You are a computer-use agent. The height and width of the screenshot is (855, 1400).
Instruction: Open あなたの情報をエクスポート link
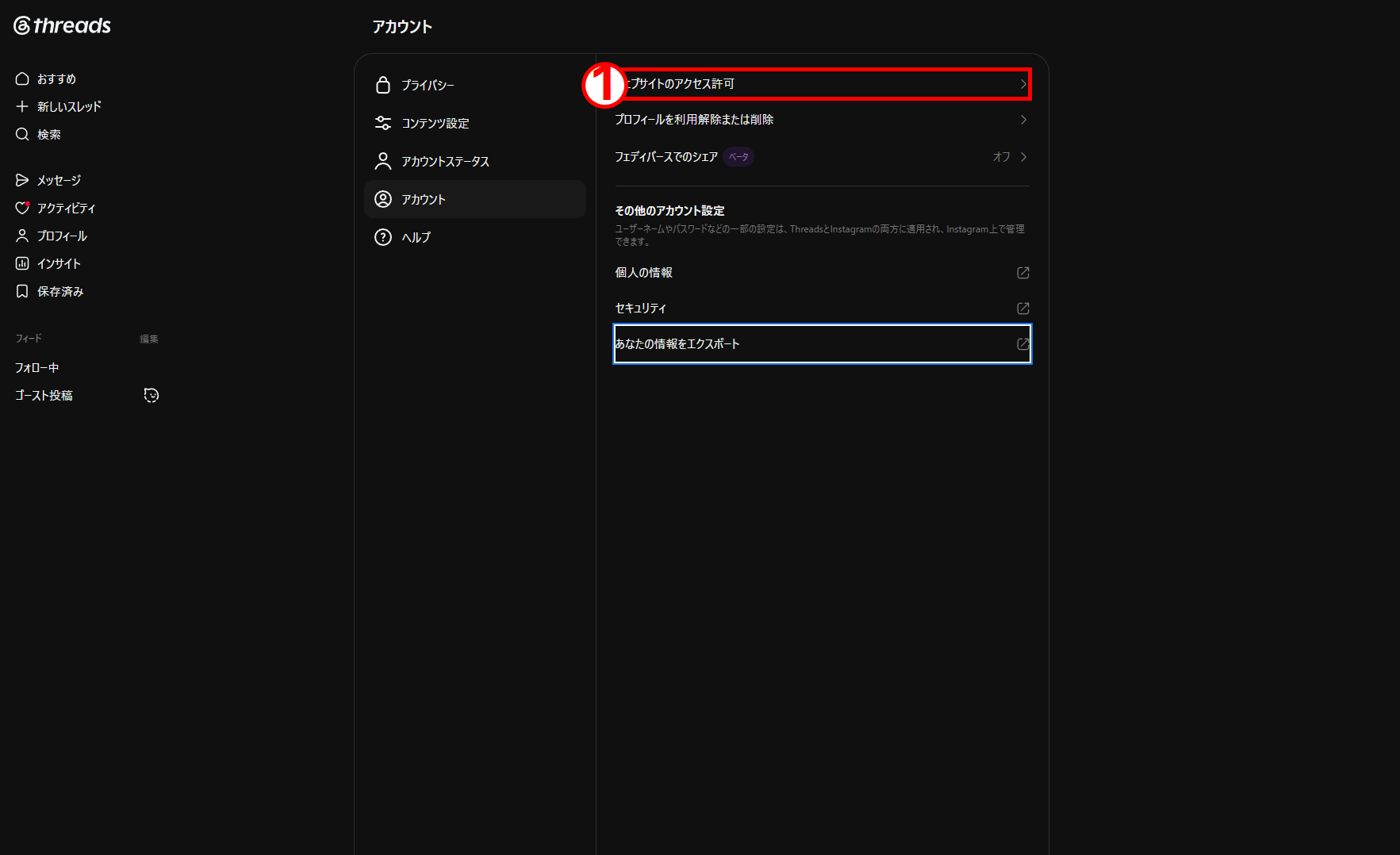823,344
